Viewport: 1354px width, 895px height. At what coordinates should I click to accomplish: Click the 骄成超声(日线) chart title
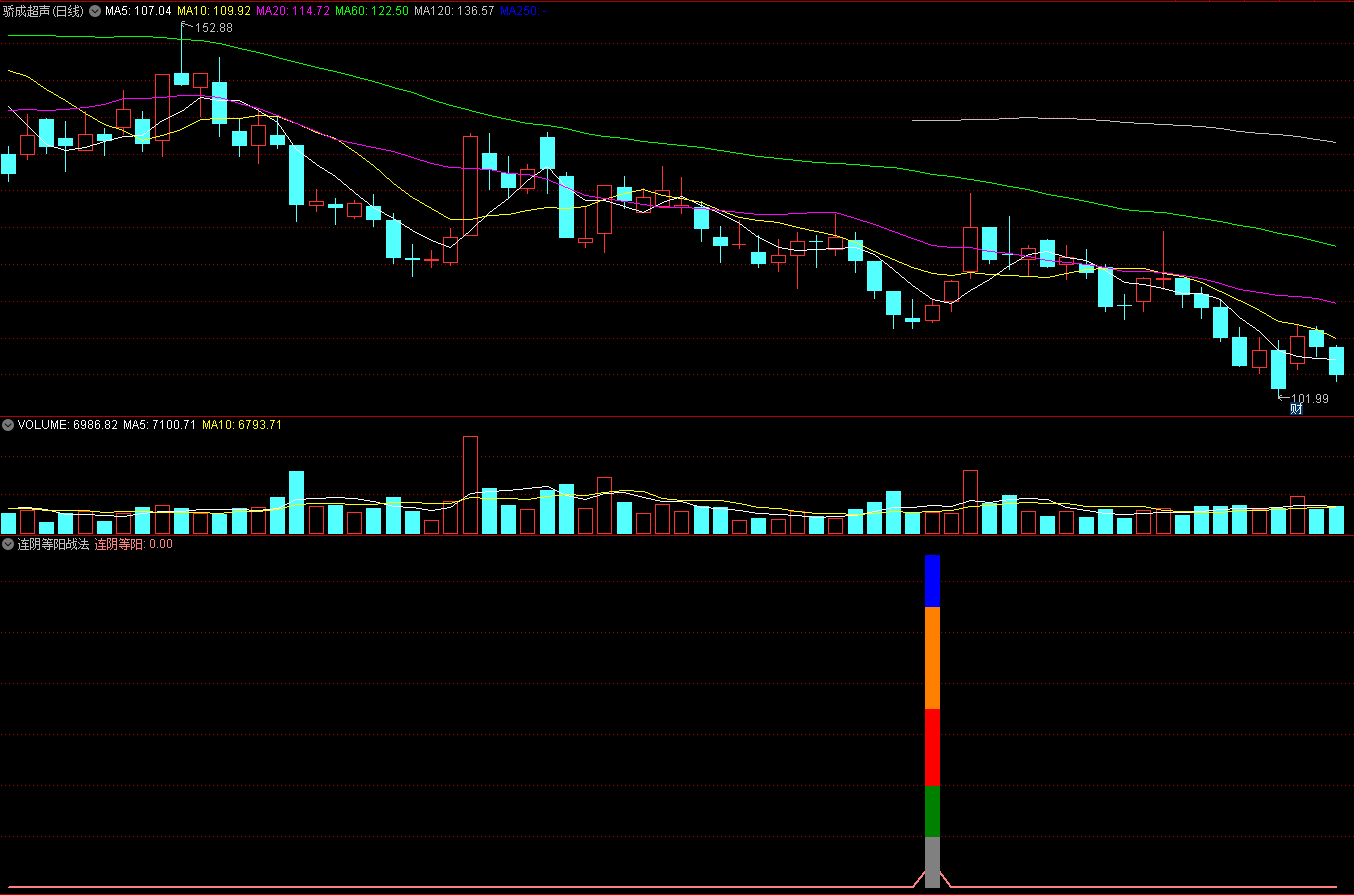(44, 10)
